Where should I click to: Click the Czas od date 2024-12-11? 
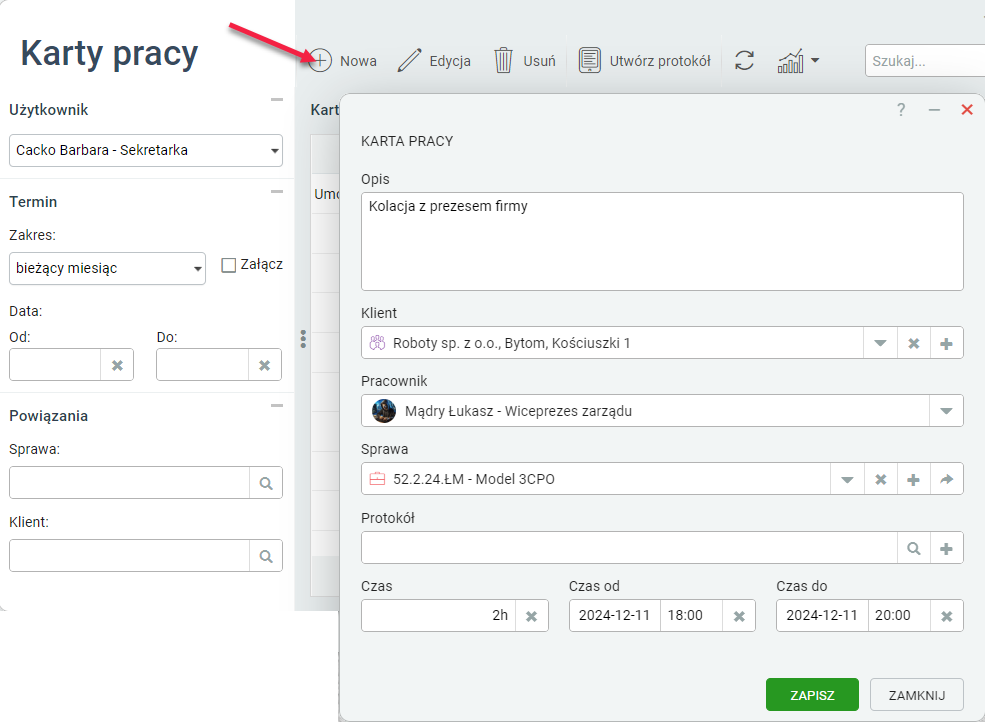(x=614, y=615)
